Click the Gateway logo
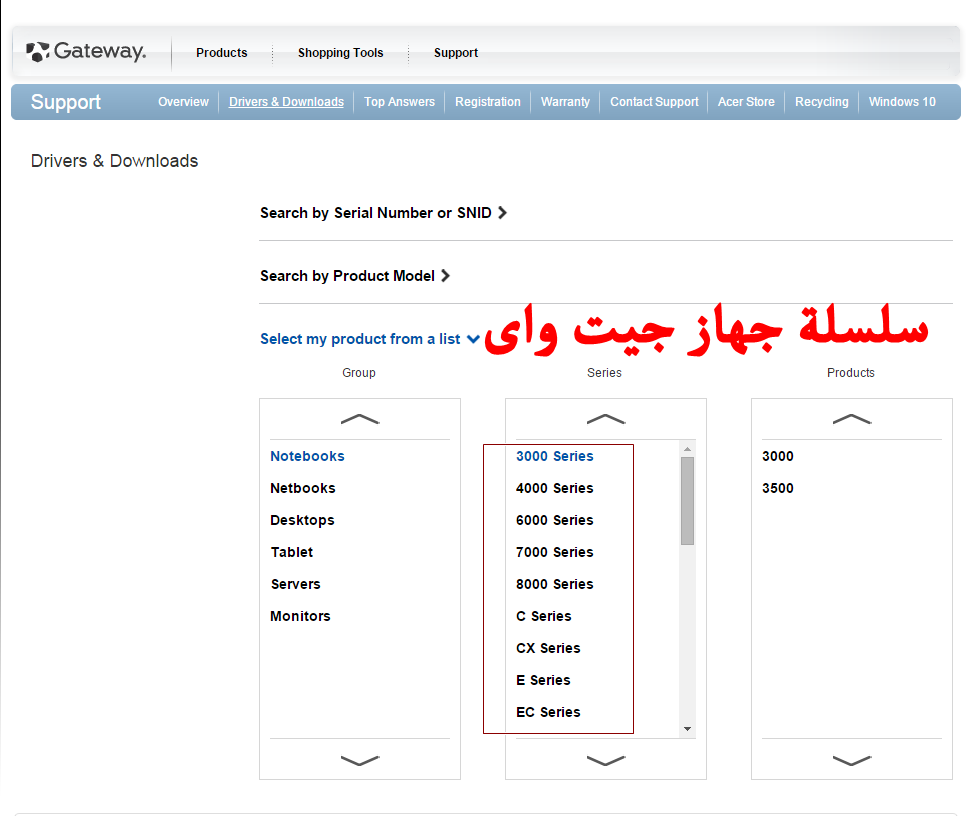The width and height of the screenshot is (970, 816). coord(86,51)
